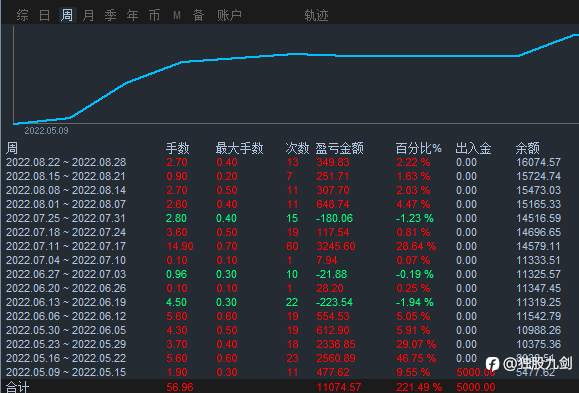This screenshot has height=393, width=579.
Task: Click total lots value 56.96
Action: [179, 387]
